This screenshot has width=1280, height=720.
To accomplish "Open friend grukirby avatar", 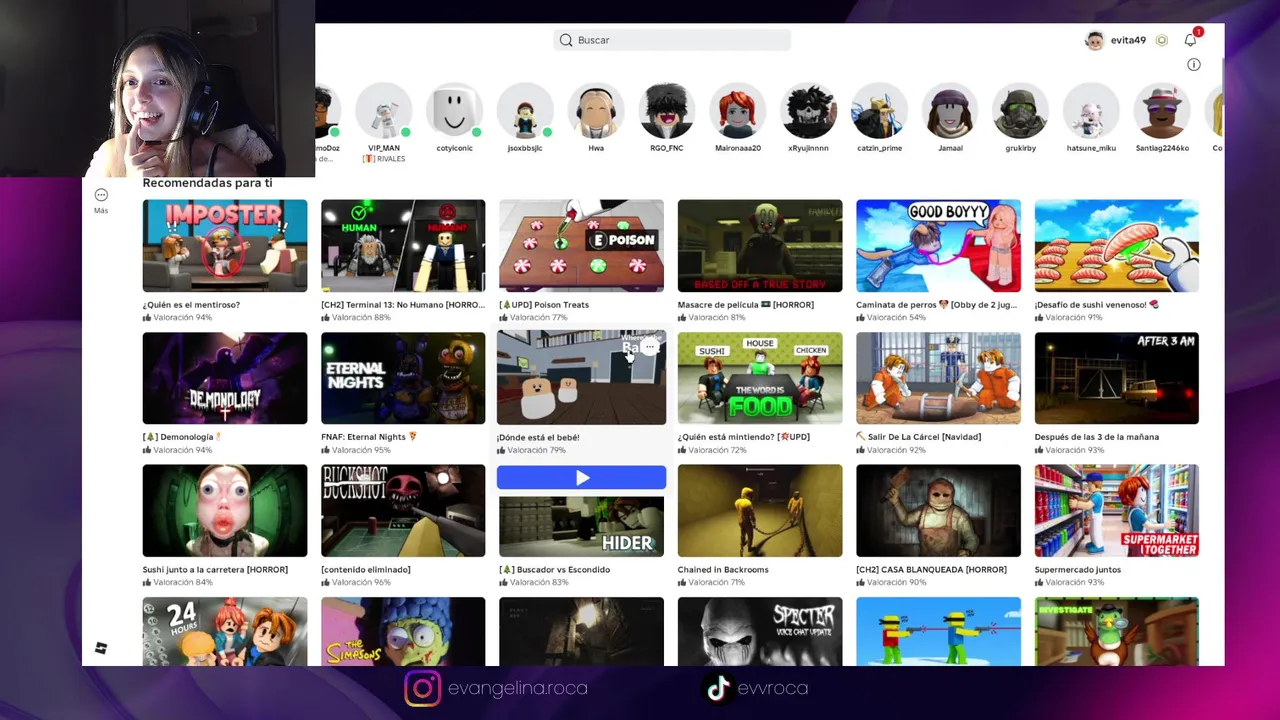I will (1020, 111).
